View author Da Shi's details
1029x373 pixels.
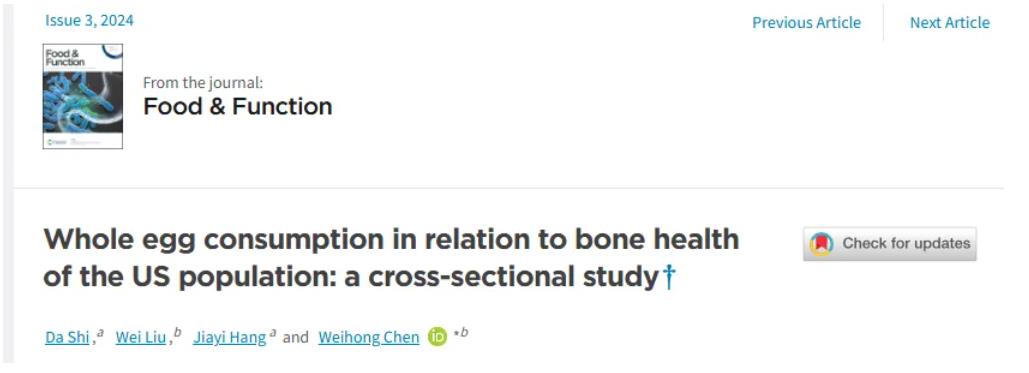pyautogui.click(x=67, y=338)
